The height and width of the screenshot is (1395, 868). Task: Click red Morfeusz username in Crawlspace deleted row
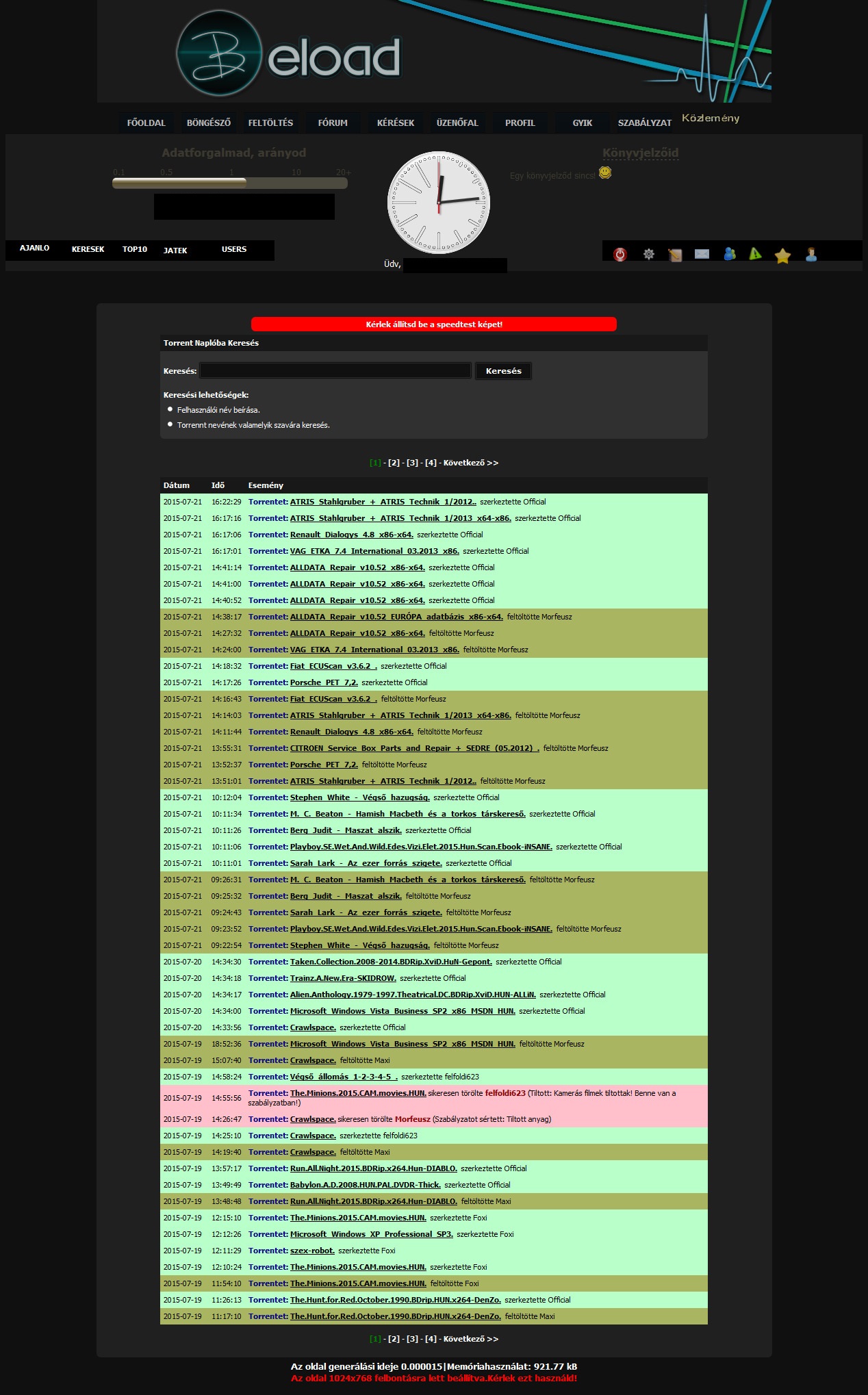(x=413, y=1119)
